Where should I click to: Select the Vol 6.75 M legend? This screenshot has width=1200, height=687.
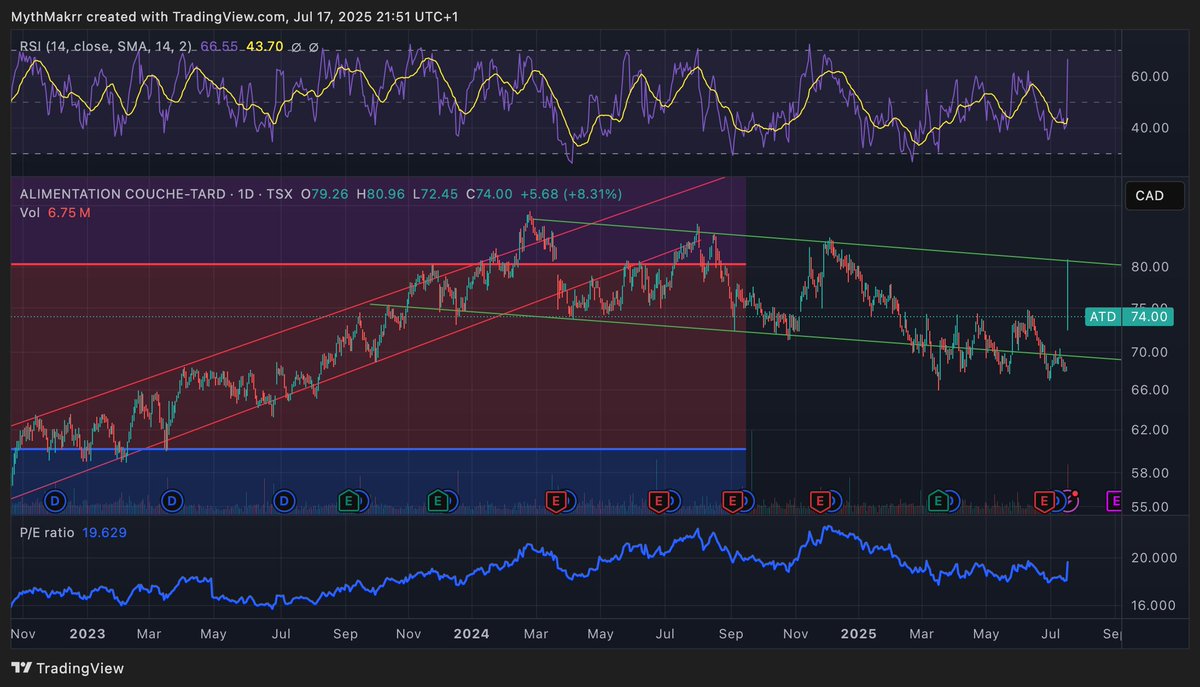[56, 213]
